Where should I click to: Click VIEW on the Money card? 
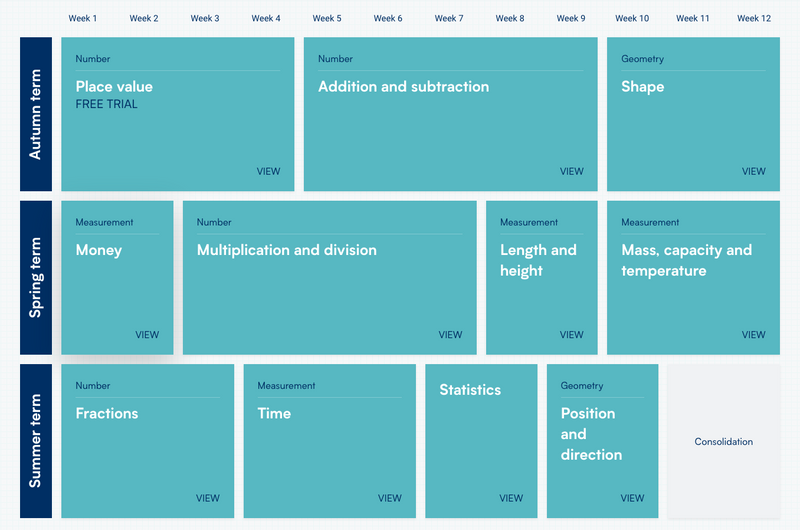(x=147, y=335)
